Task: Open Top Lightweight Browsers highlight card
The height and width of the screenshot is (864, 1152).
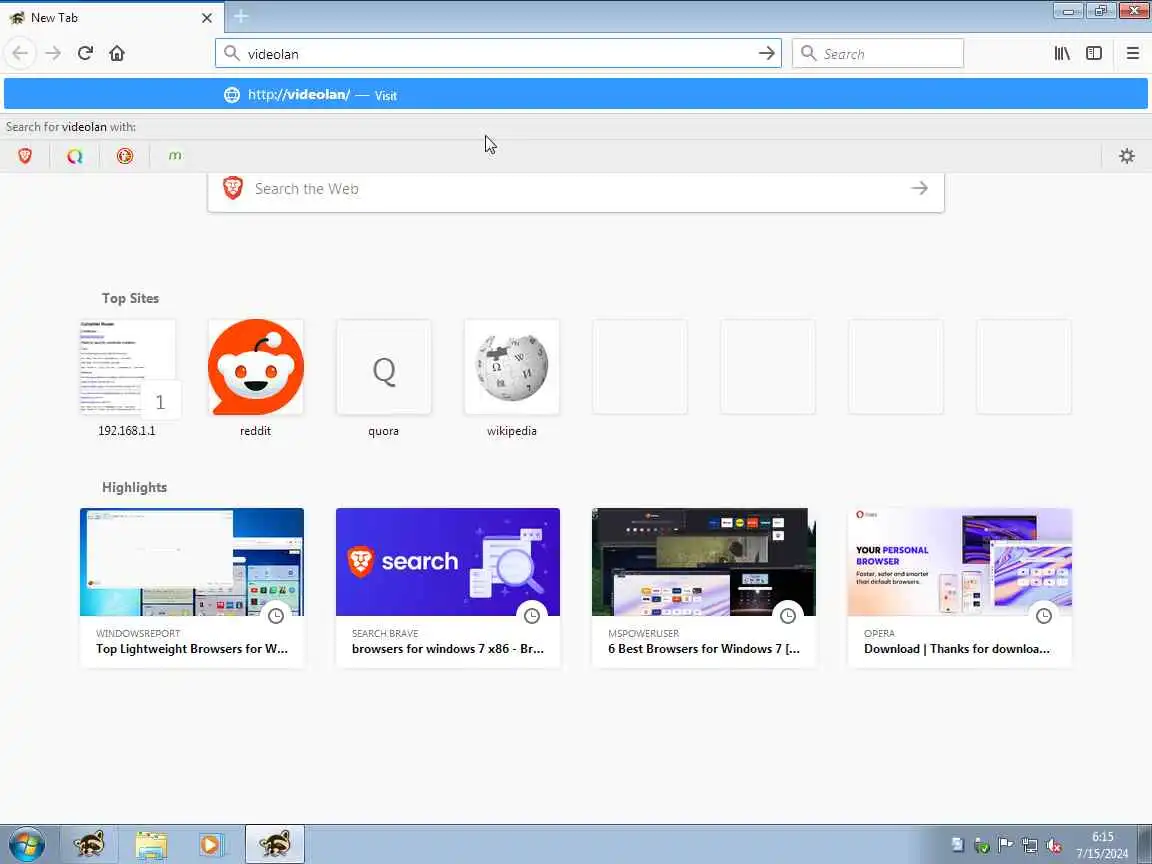Action: 192,588
